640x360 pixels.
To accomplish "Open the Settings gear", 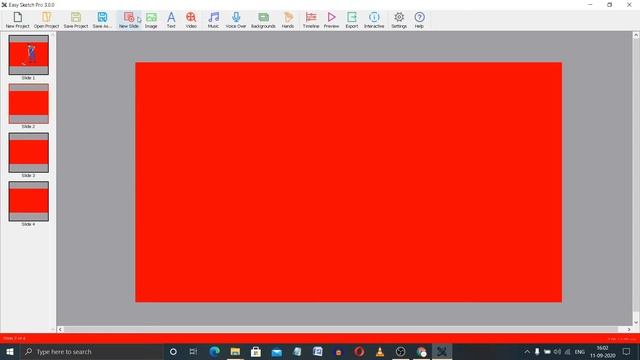I will tap(399, 20).
